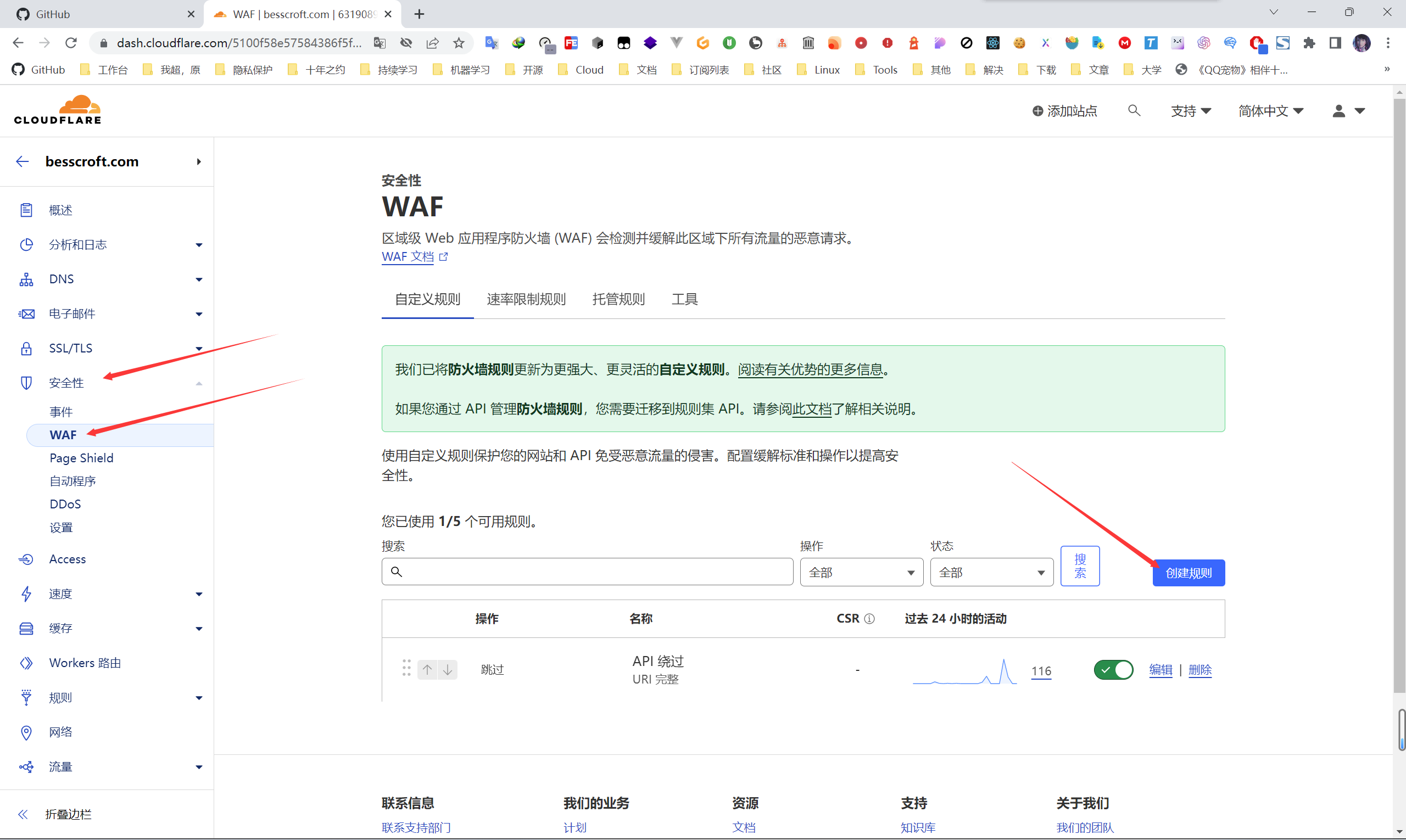The height and width of the screenshot is (840, 1406).
Task: Expand the 电子邮件 sidebar menu arrow
Action: tap(199, 314)
